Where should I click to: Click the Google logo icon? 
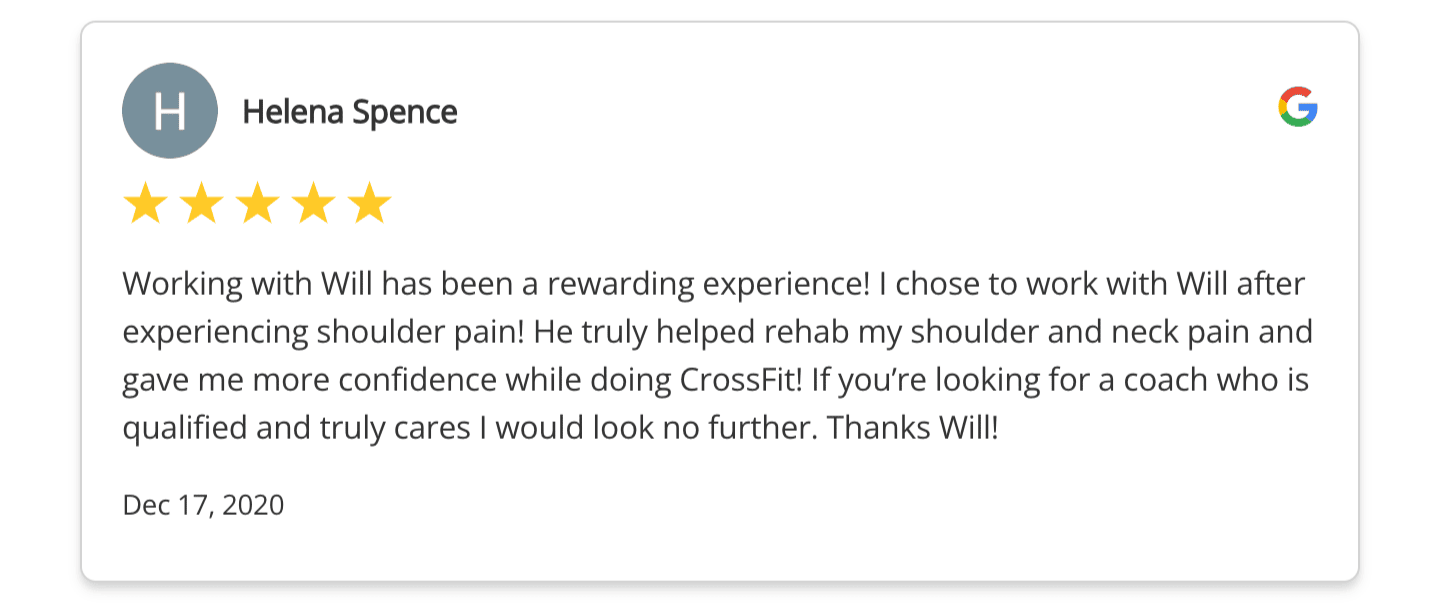pos(1297,107)
